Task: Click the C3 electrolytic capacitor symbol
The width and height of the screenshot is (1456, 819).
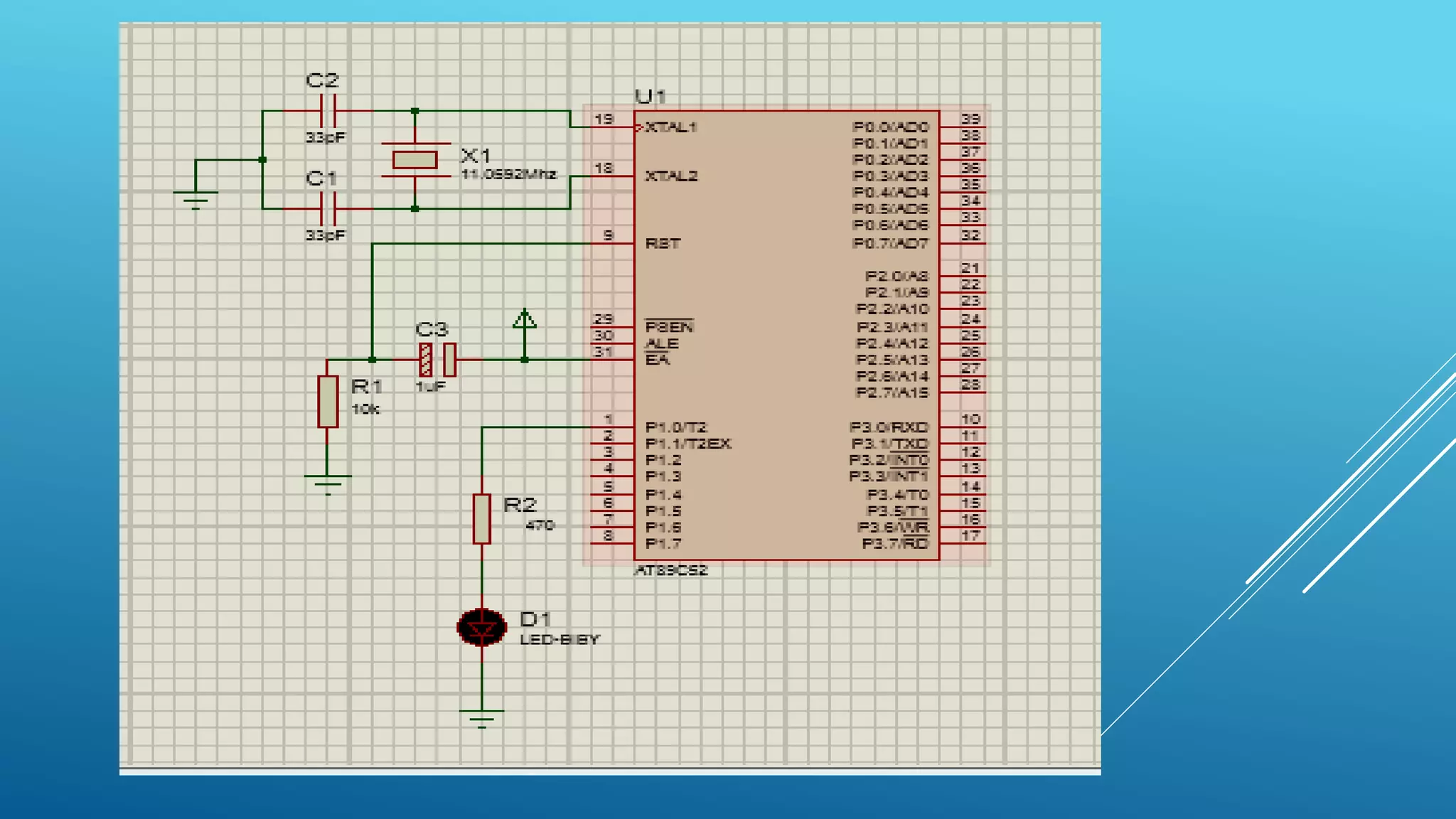Action: click(x=437, y=360)
